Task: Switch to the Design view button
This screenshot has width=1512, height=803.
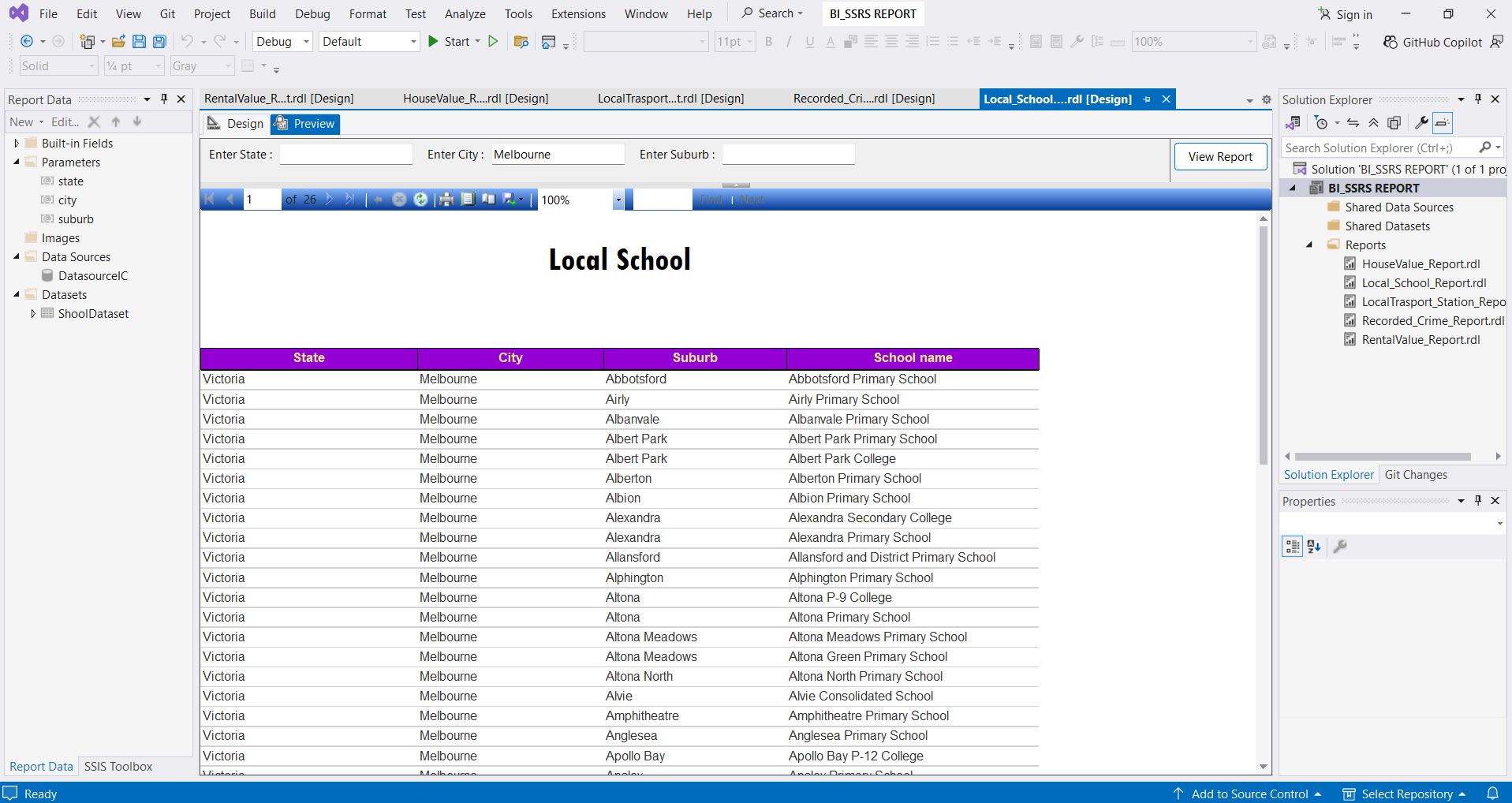Action: [x=236, y=124]
